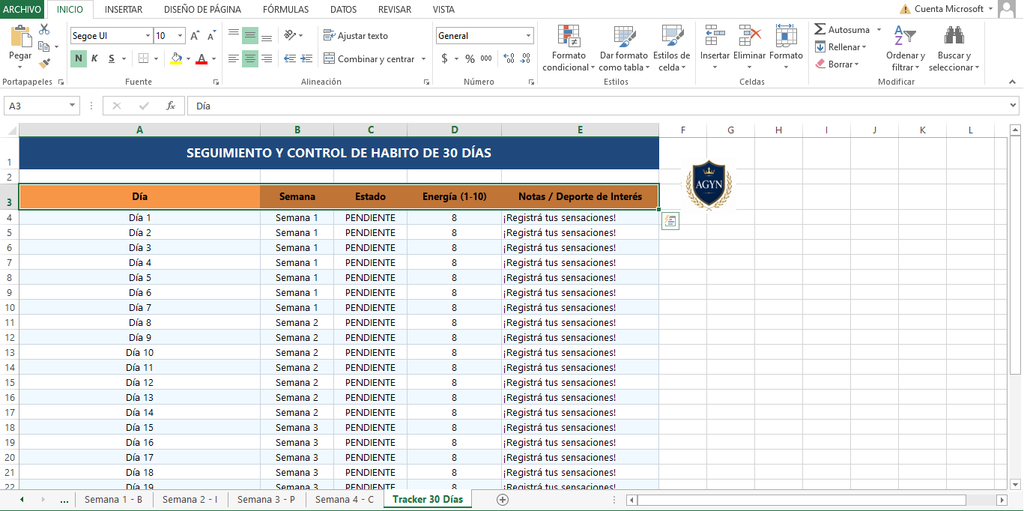Click the Rellenar fill button
Image resolution: width=1024 pixels, height=511 pixels.
(840, 47)
